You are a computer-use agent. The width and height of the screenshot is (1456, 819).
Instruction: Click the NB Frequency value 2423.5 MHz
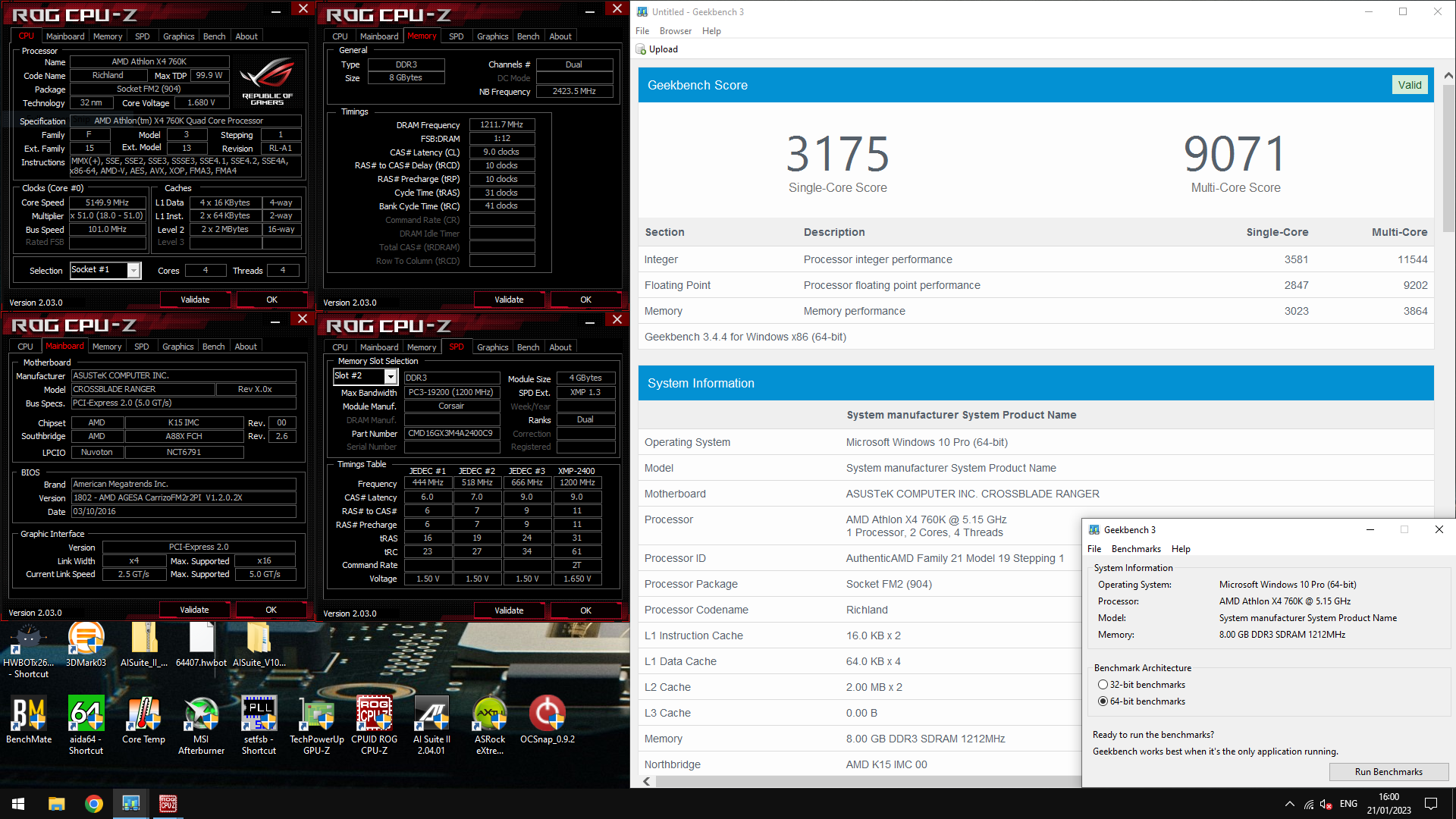click(x=574, y=92)
